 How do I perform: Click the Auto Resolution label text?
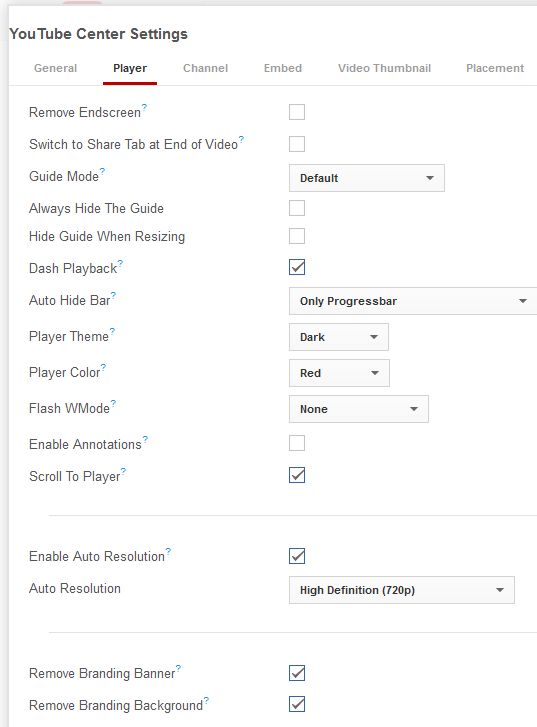[x=75, y=588]
